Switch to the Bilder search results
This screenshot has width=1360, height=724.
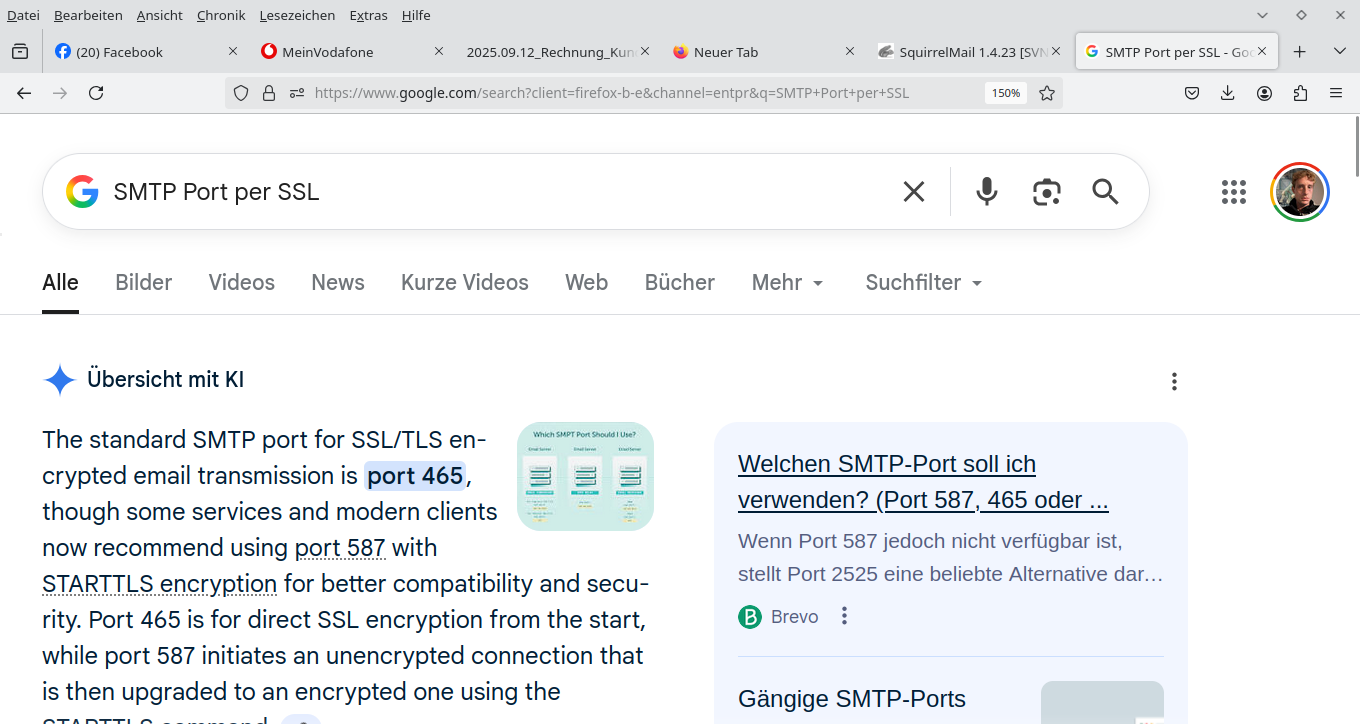[143, 282]
